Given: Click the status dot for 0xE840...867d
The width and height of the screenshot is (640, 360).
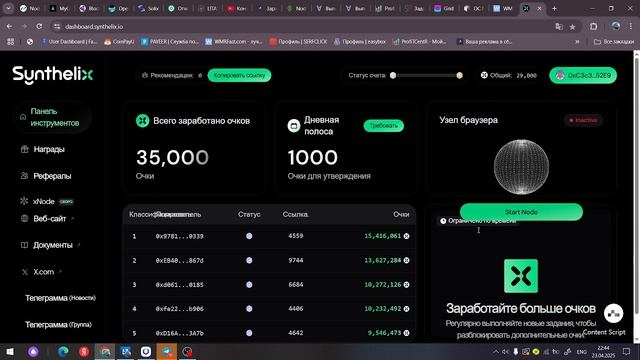Looking at the screenshot, I should pyautogui.click(x=249, y=260).
